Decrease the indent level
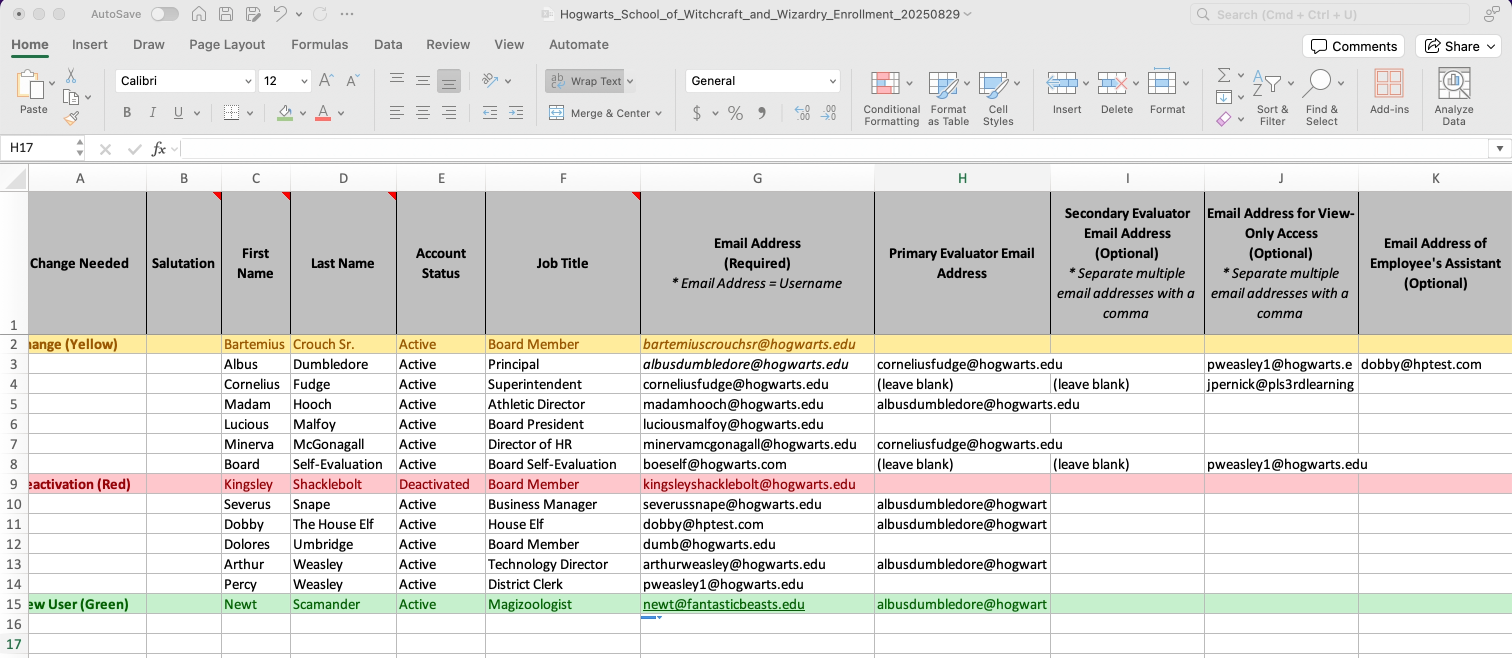Viewport: 1512px width, 658px height. click(x=490, y=113)
